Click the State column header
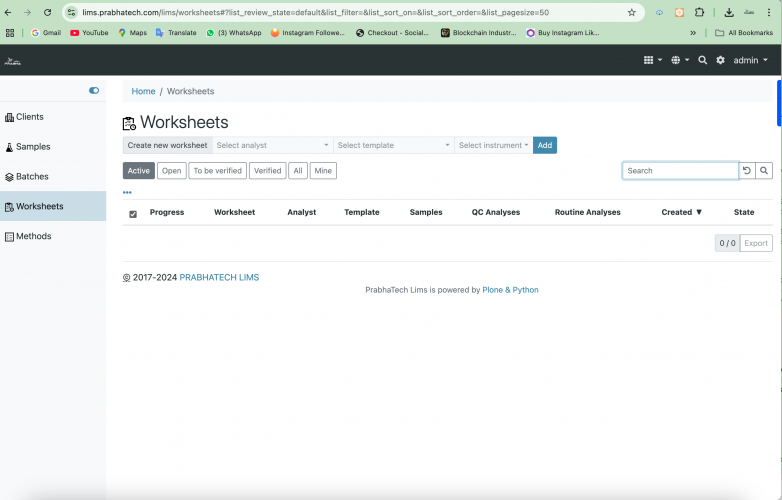The height and width of the screenshot is (500, 782). pyautogui.click(x=744, y=212)
